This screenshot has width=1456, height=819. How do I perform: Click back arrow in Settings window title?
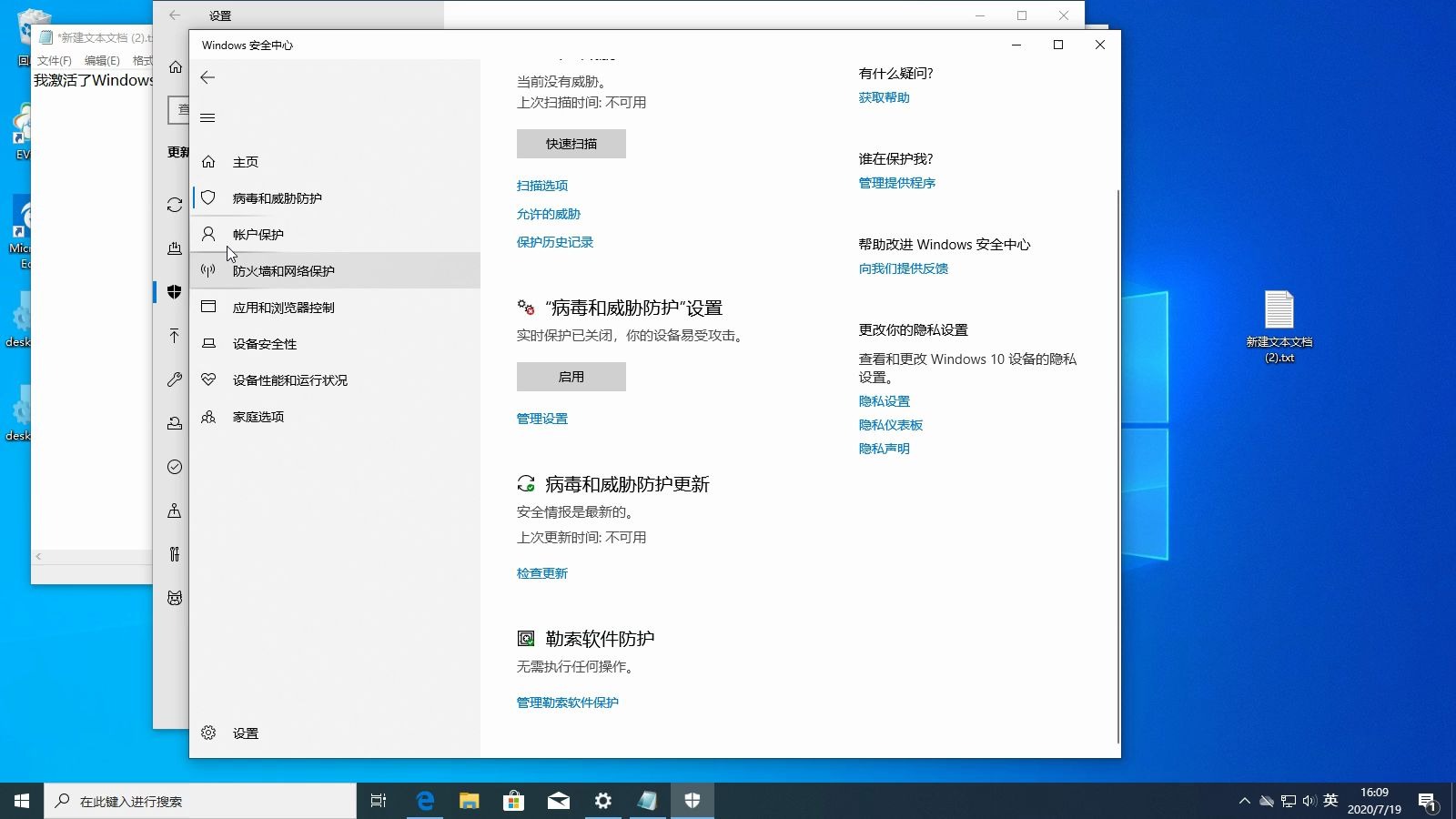(175, 15)
